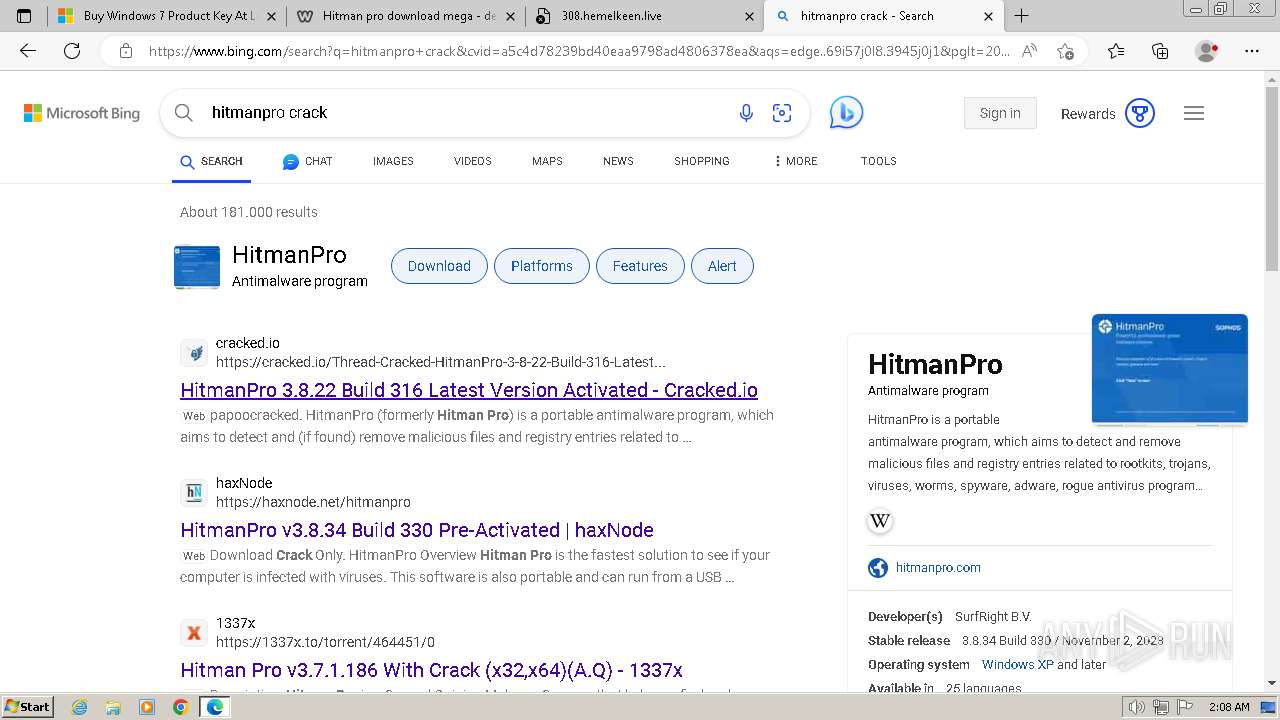
Task: Open the Windows Start button
Action: [27, 707]
